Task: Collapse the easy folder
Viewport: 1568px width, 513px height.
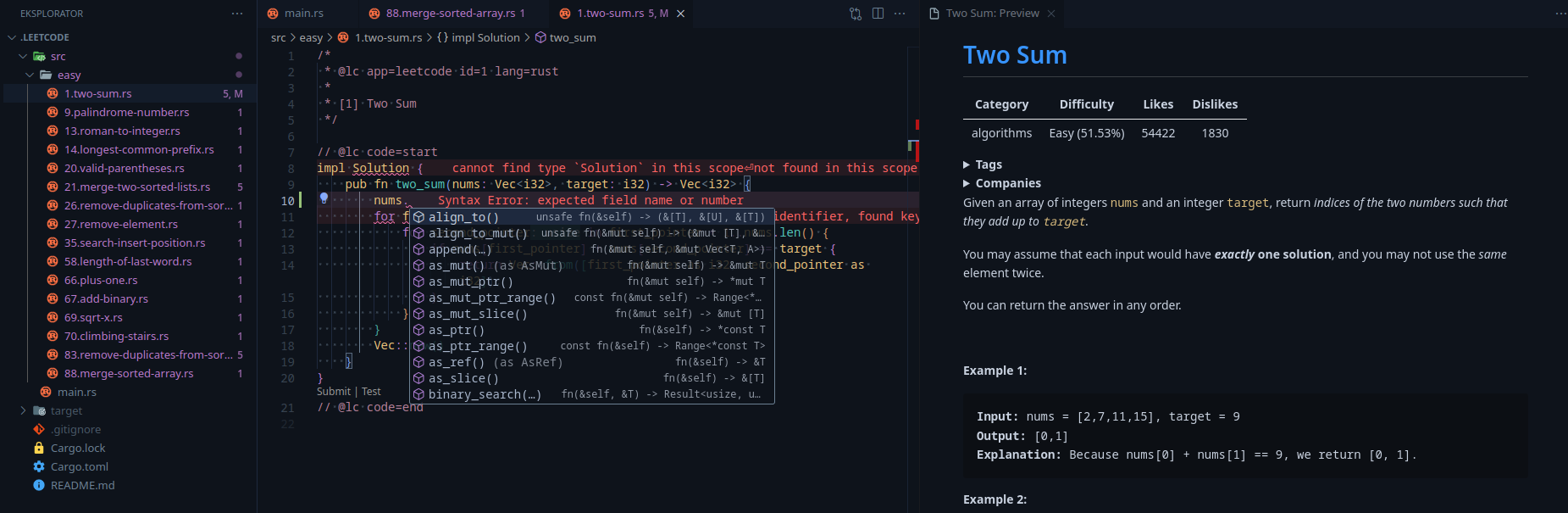Action: [30, 75]
